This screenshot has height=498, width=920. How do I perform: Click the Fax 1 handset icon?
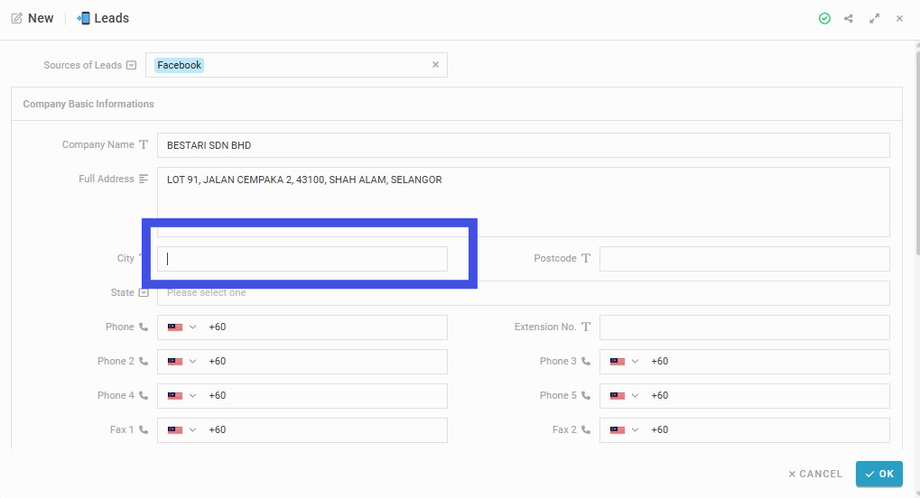pyautogui.click(x=144, y=430)
